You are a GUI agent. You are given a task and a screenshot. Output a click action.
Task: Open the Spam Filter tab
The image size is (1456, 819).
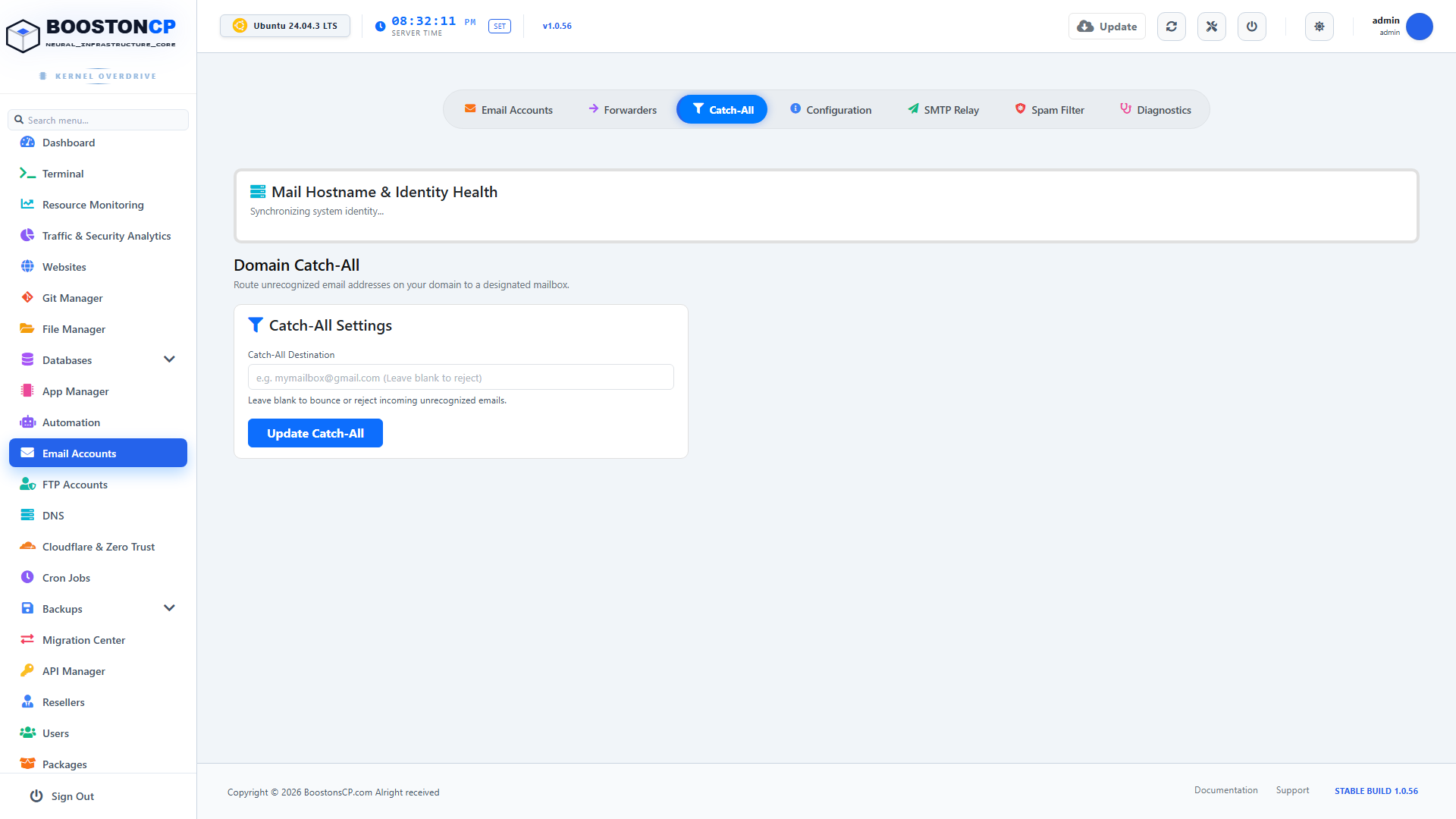pos(1050,110)
